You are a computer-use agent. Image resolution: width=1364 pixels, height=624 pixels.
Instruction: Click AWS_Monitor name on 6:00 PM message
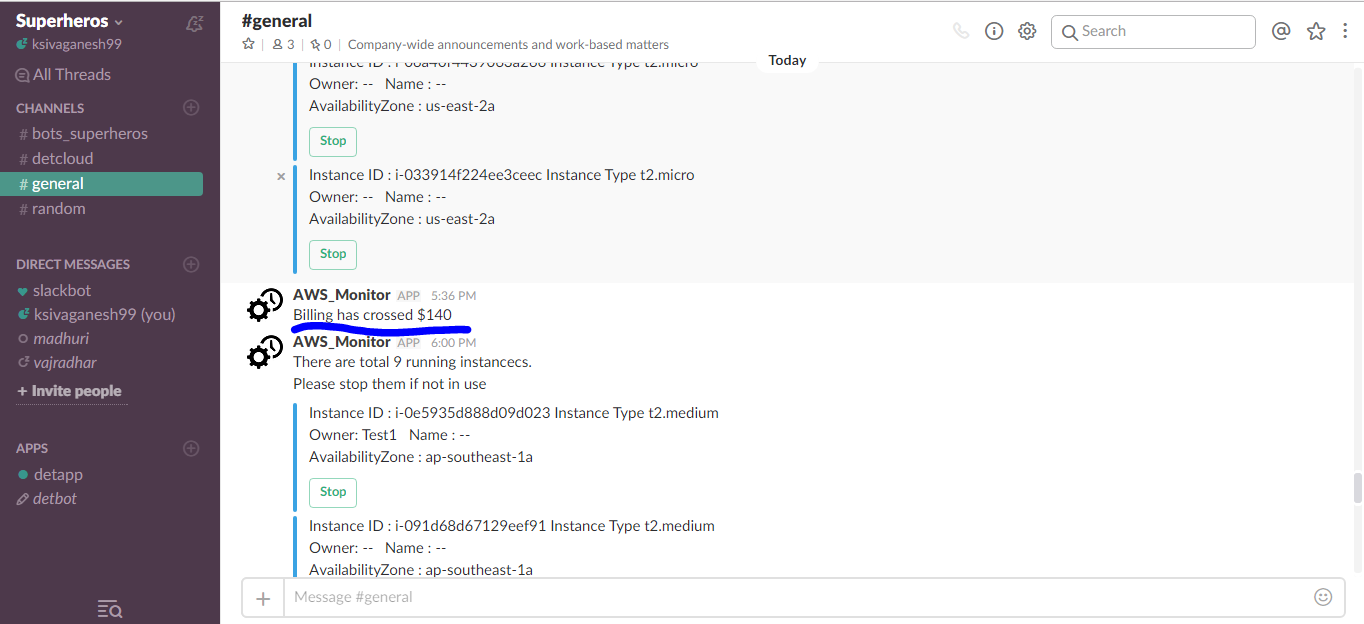pos(342,342)
